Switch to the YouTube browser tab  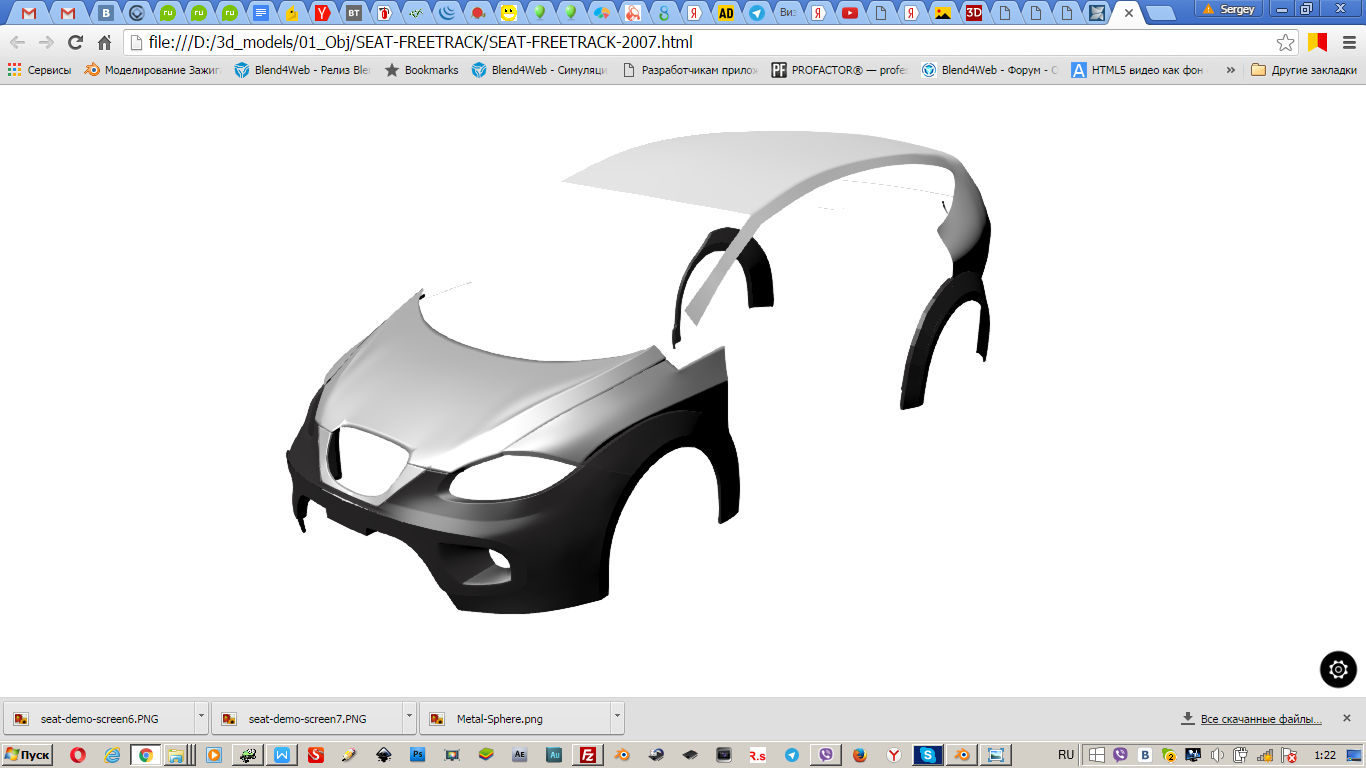(849, 13)
